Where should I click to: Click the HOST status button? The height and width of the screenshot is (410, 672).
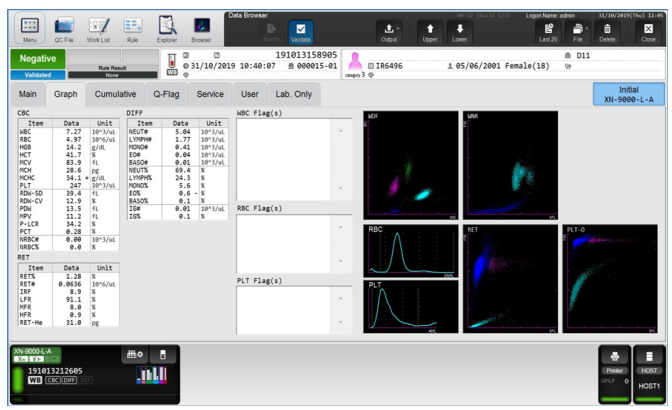(649, 374)
